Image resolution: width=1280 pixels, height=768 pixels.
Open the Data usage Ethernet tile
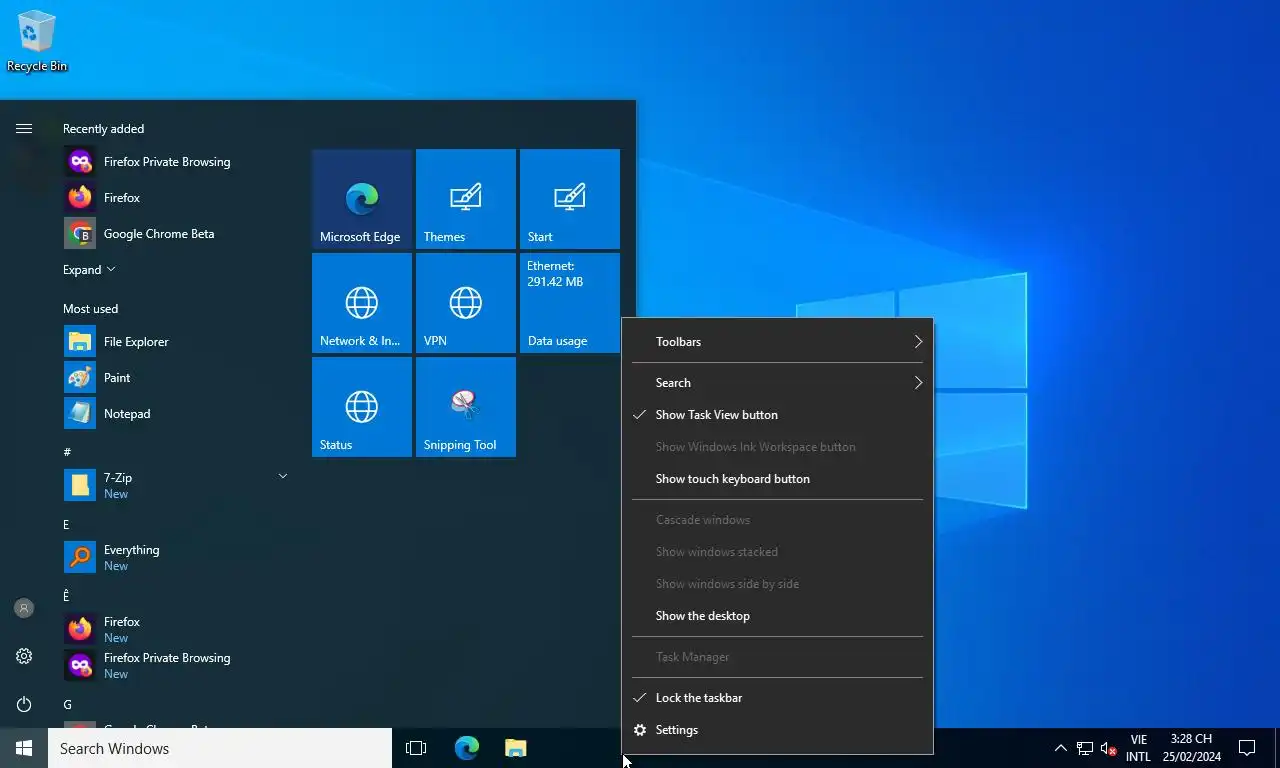570,303
